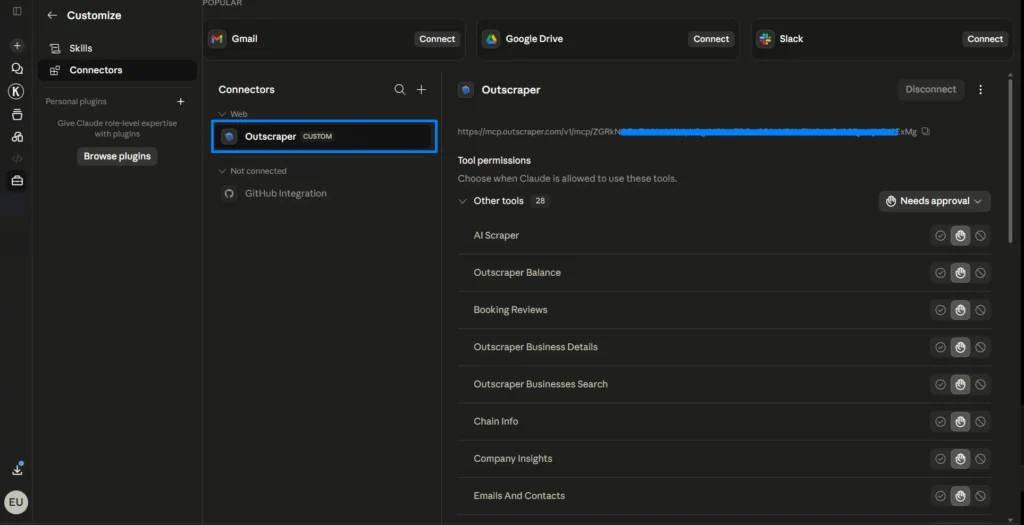Screen dimensions: 1024x525
Task: Open the linked circles icon in sidebar
Action: point(17,136)
